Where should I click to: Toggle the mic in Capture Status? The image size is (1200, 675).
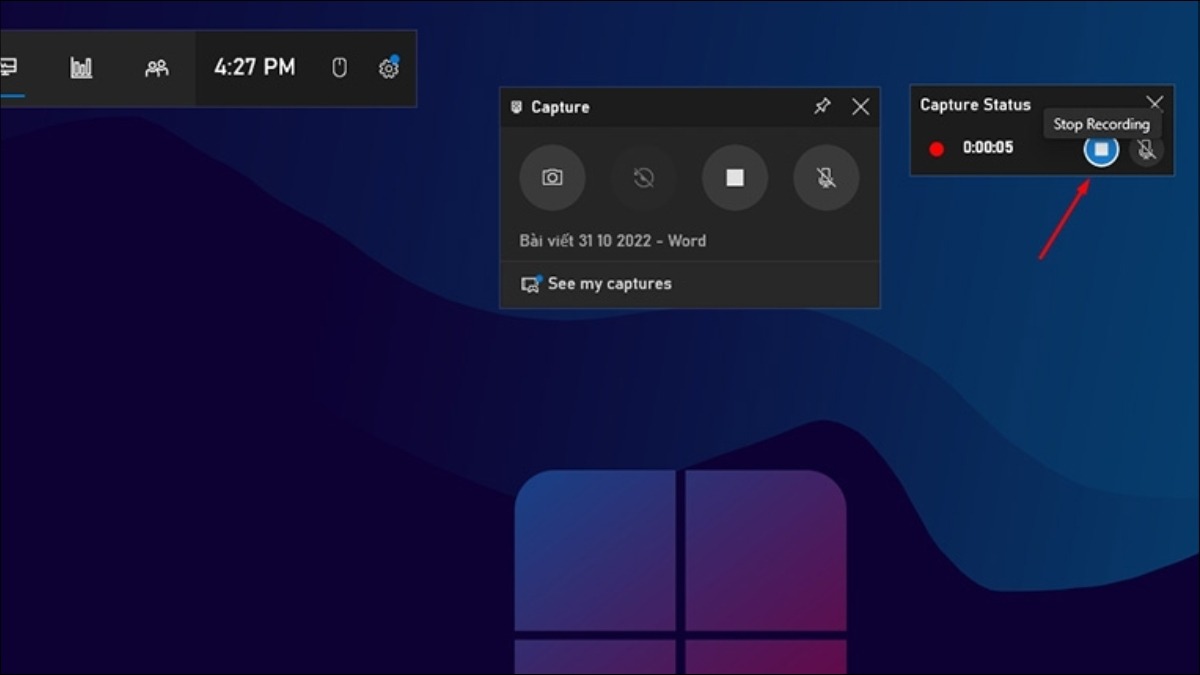pos(1147,149)
